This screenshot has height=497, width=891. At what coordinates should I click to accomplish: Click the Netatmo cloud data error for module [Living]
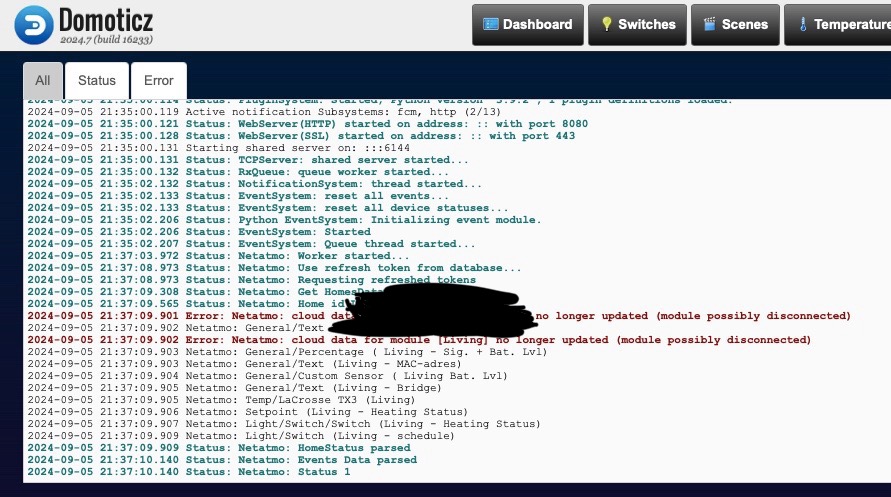[419, 340]
